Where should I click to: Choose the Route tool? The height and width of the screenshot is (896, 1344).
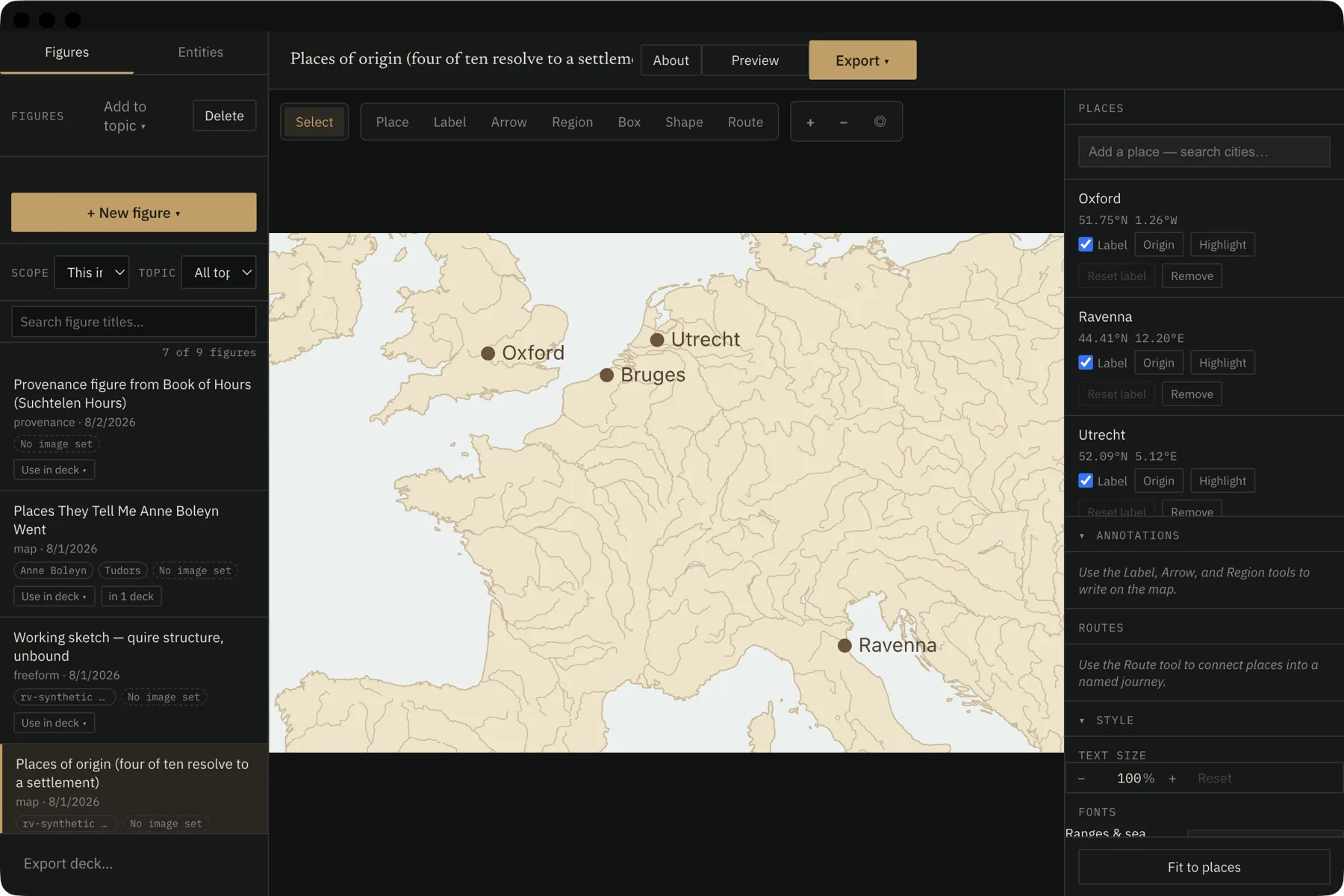[x=745, y=122]
